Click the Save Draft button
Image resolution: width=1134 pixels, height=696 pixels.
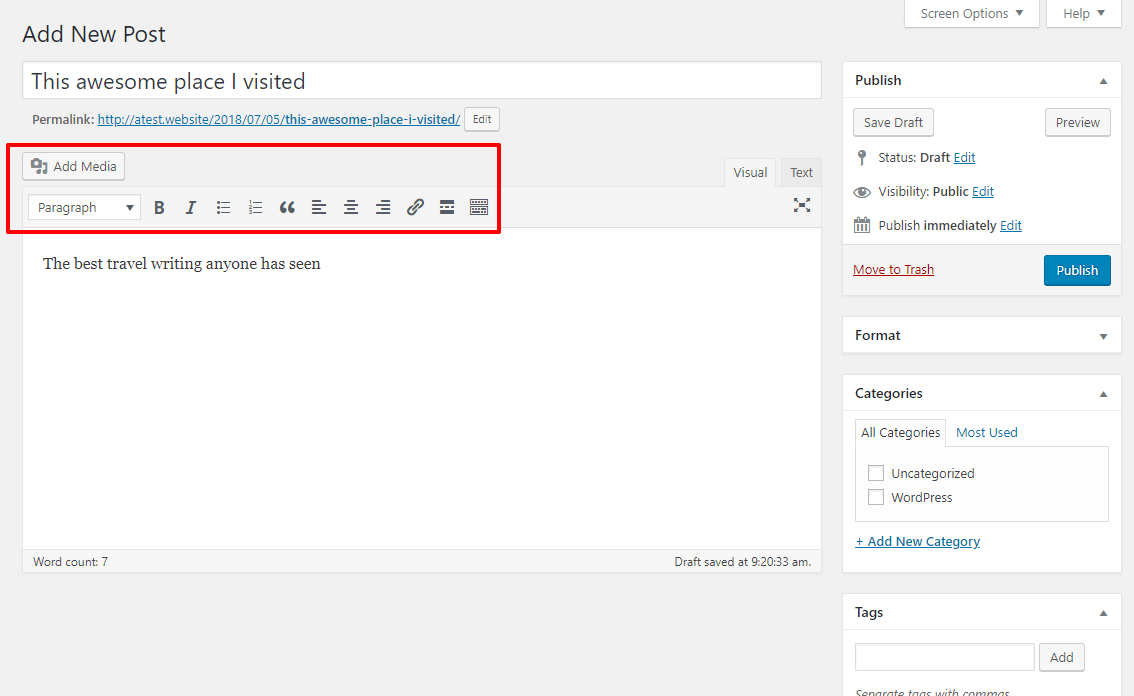[893, 122]
